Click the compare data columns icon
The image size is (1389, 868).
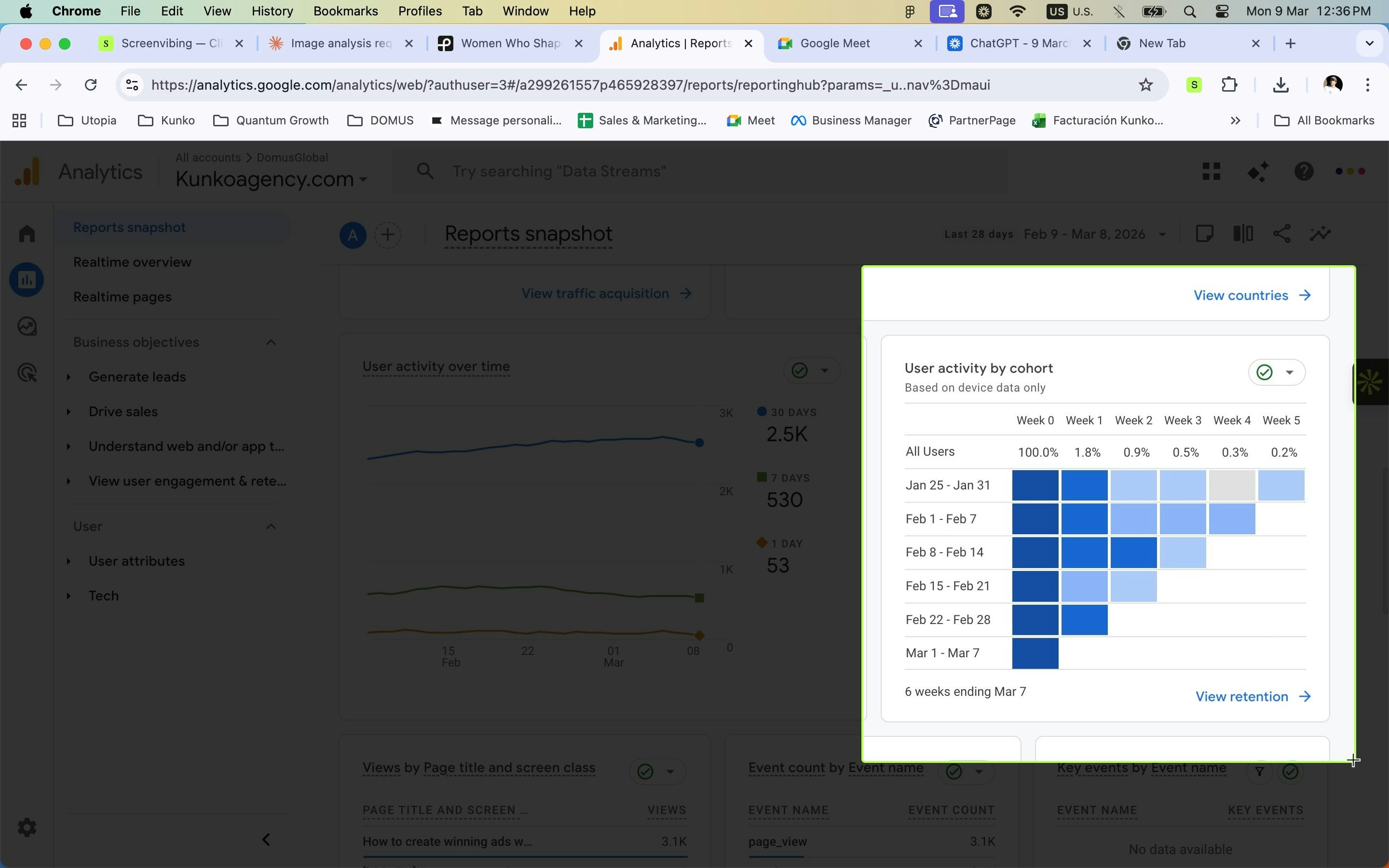point(1243,234)
